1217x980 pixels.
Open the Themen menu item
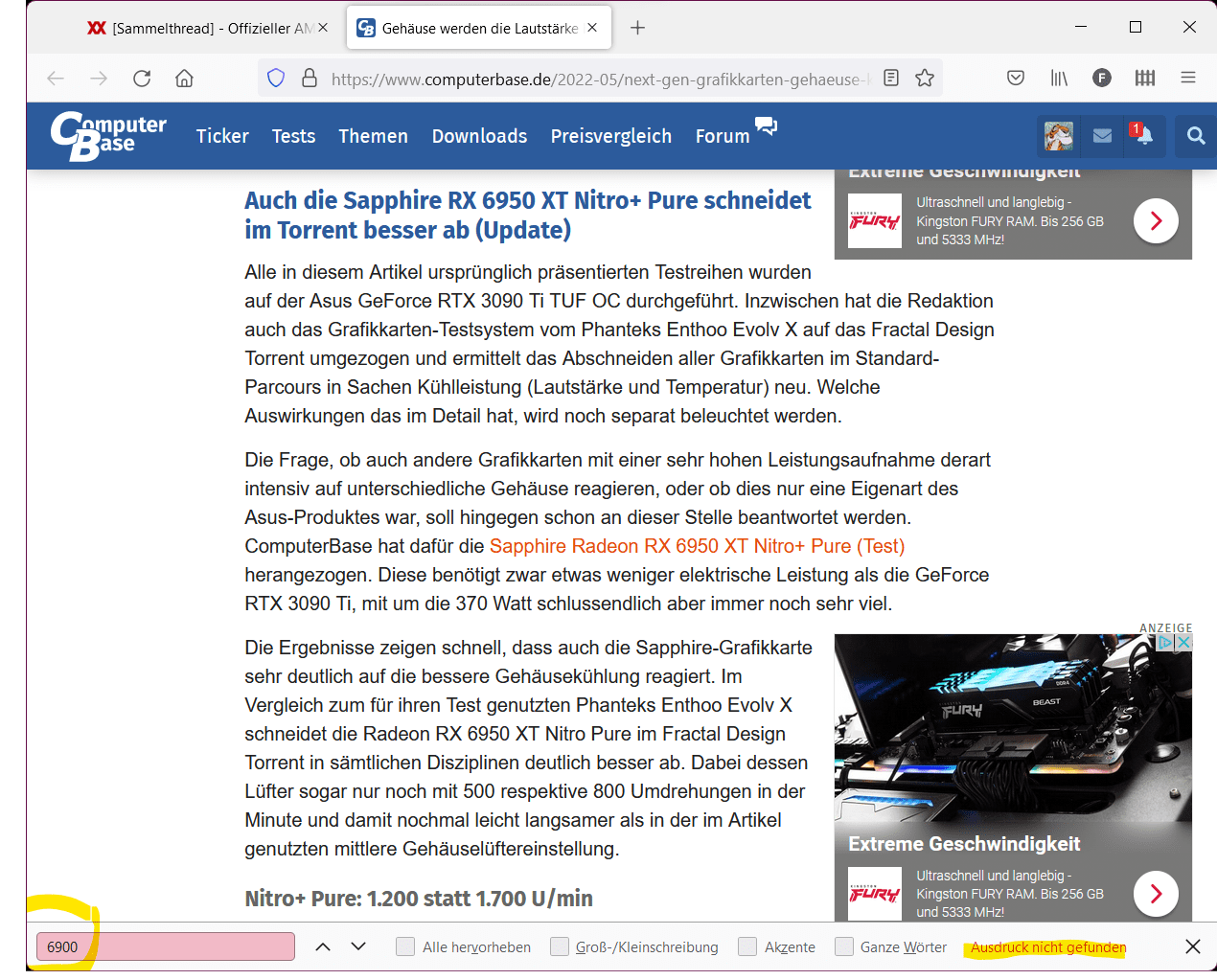(373, 136)
